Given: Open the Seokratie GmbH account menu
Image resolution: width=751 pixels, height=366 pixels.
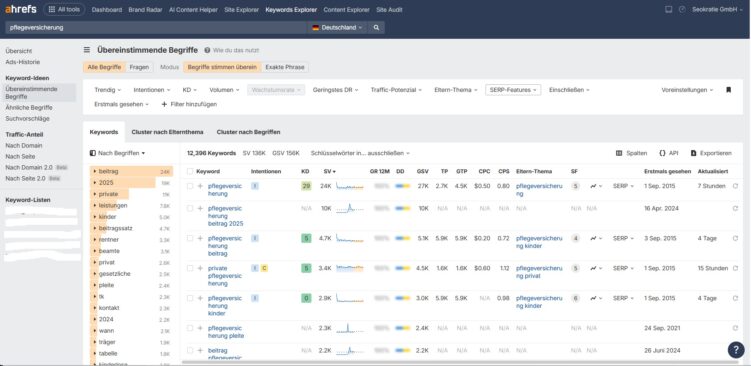Looking at the screenshot, I should pyautogui.click(x=717, y=9).
